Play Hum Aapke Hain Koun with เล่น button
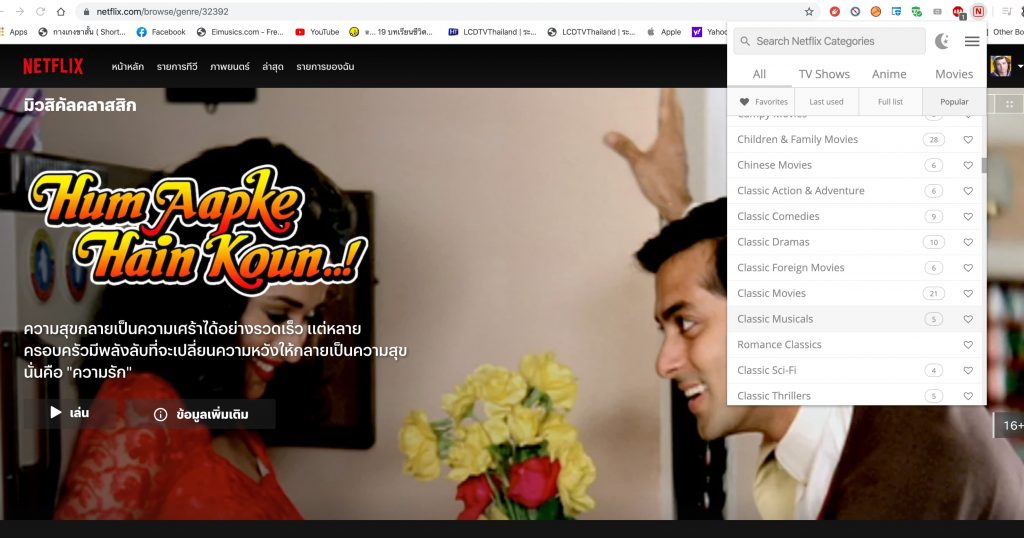The width and height of the screenshot is (1024, 538). tap(70, 413)
